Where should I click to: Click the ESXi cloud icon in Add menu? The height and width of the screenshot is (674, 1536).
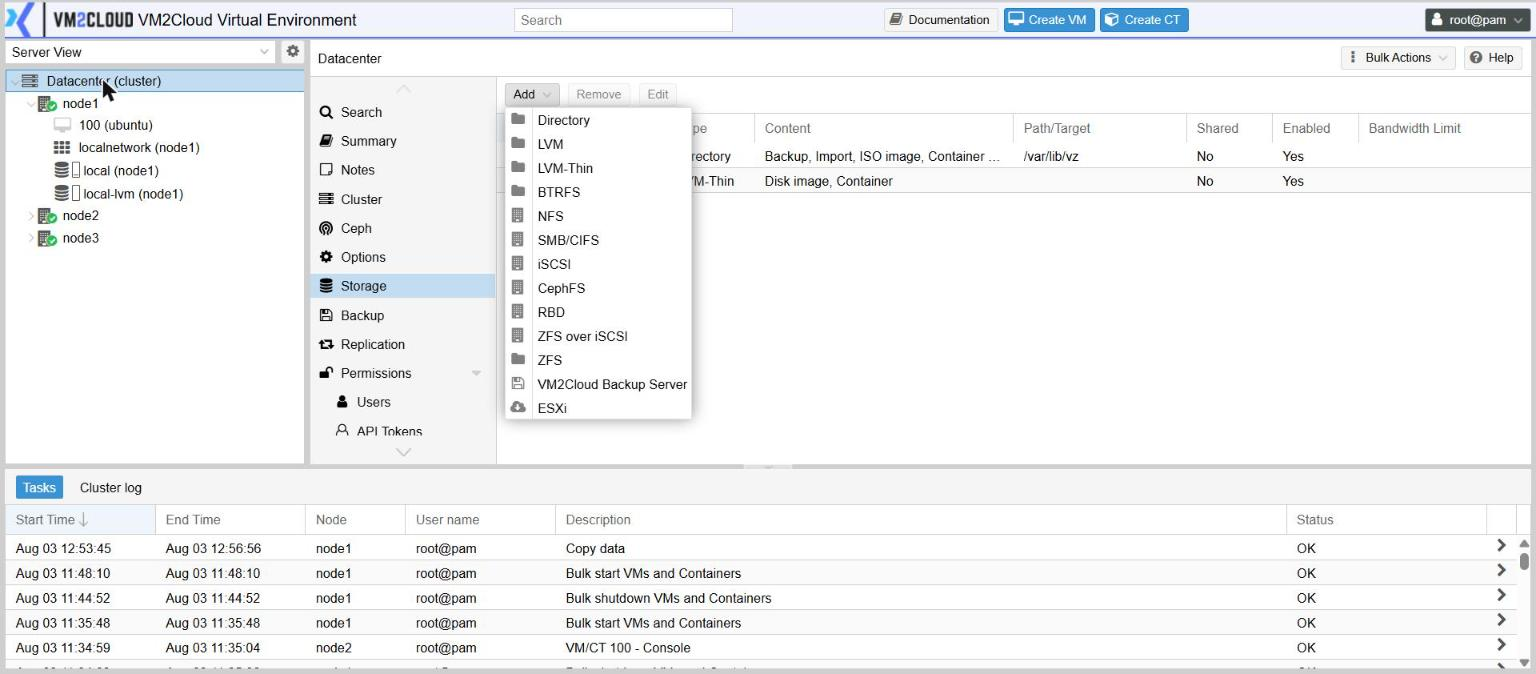[x=518, y=408]
